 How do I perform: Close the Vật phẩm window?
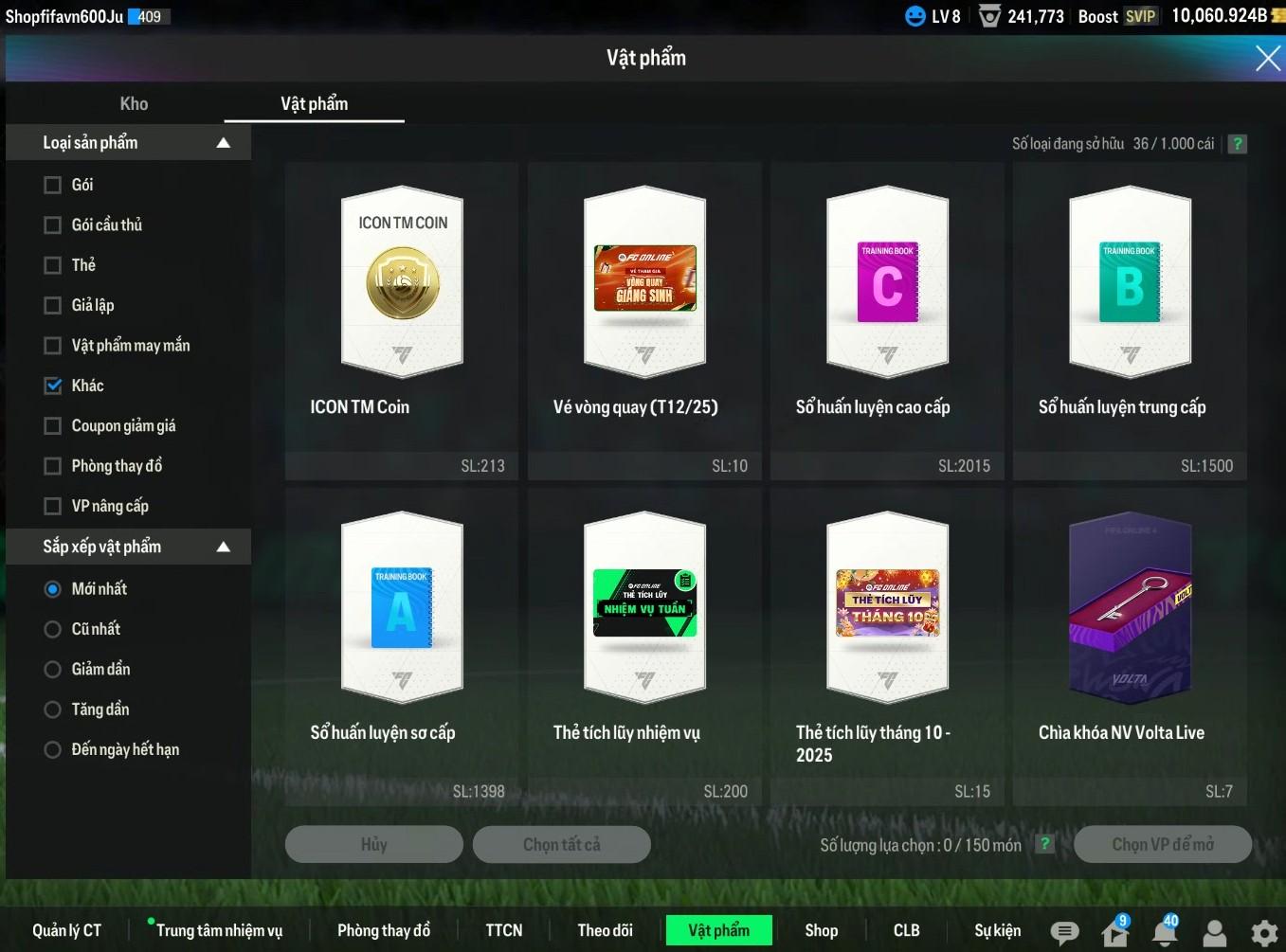[x=1267, y=59]
